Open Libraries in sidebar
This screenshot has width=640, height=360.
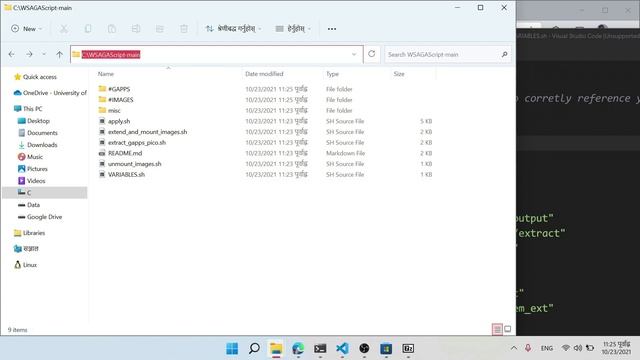pyautogui.click(x=29, y=233)
